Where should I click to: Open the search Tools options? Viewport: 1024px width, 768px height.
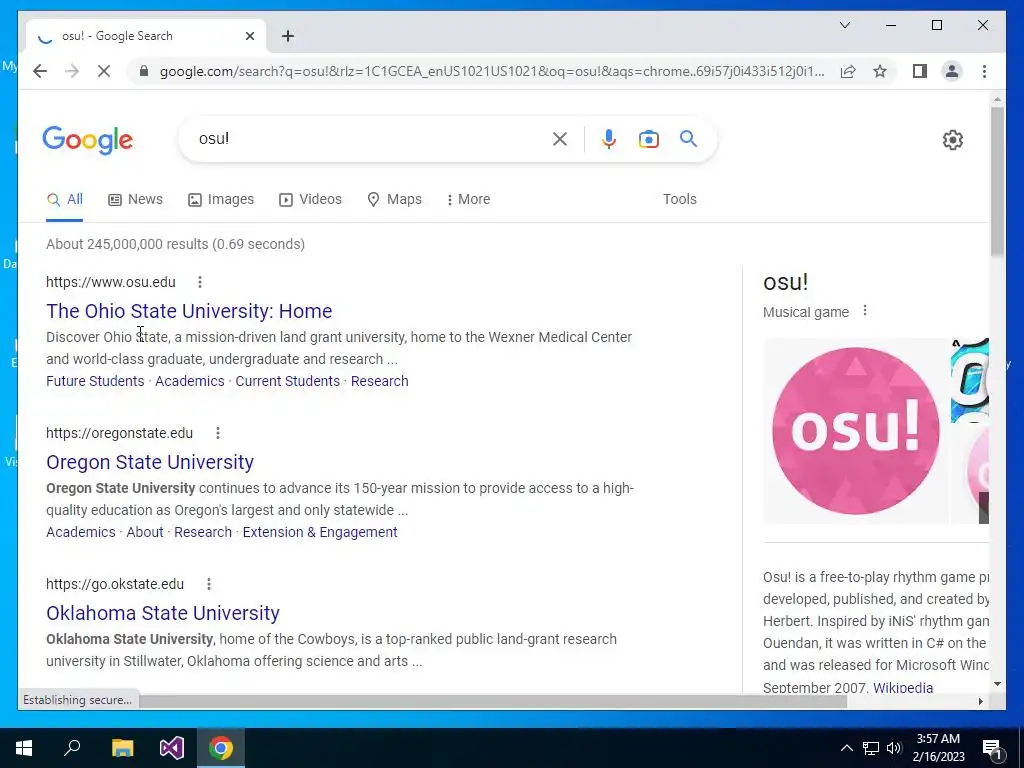[x=680, y=199]
